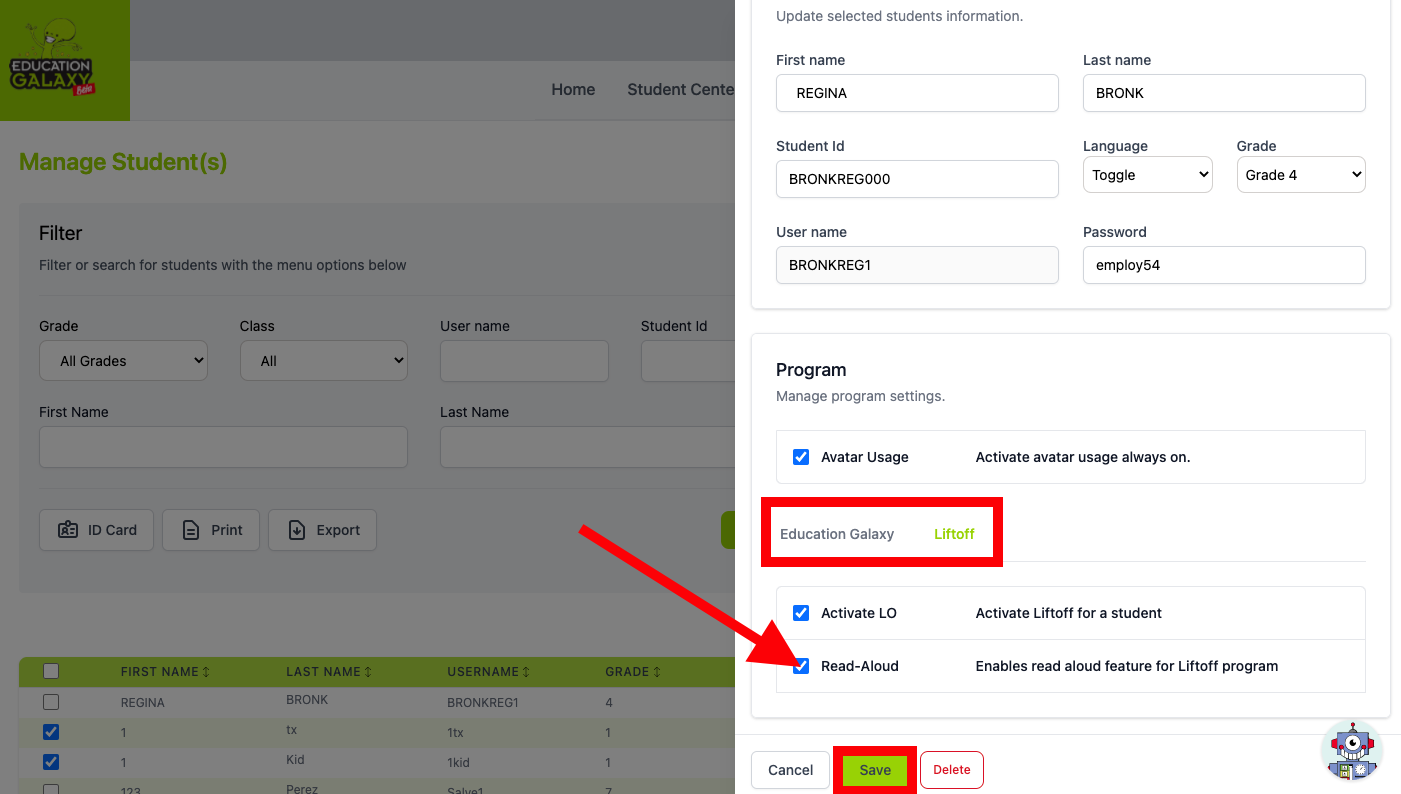Image resolution: width=1401 pixels, height=794 pixels.
Task: Open the Grade 4 dropdown in form
Action: (x=1301, y=175)
